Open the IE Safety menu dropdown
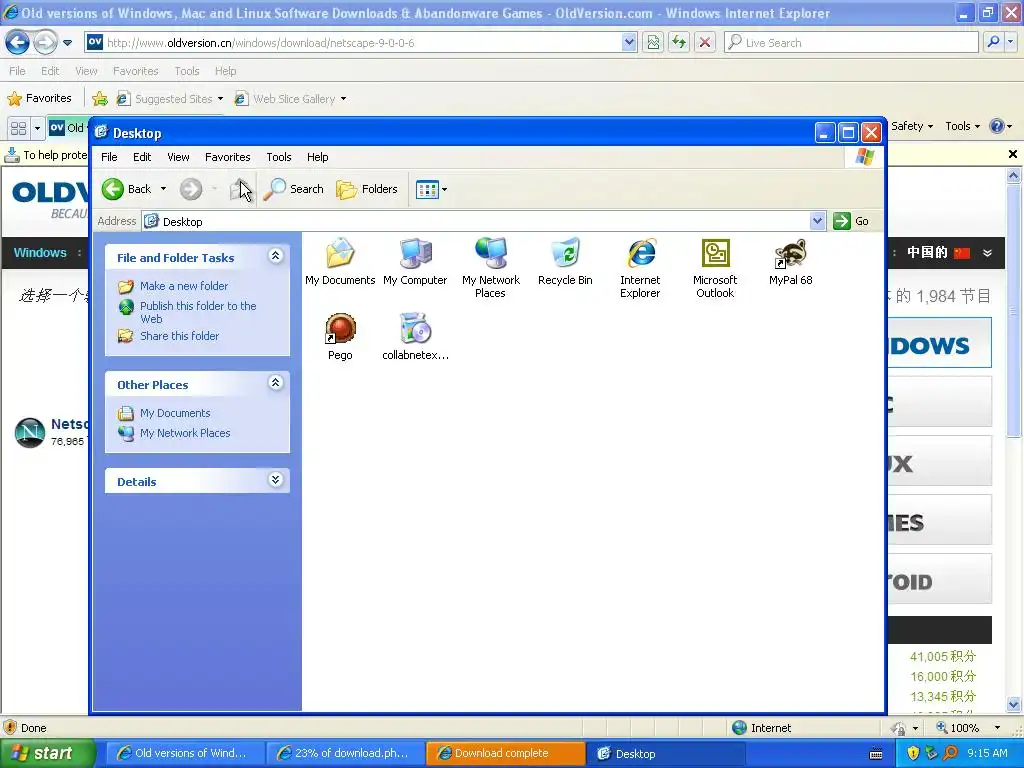 coord(912,126)
